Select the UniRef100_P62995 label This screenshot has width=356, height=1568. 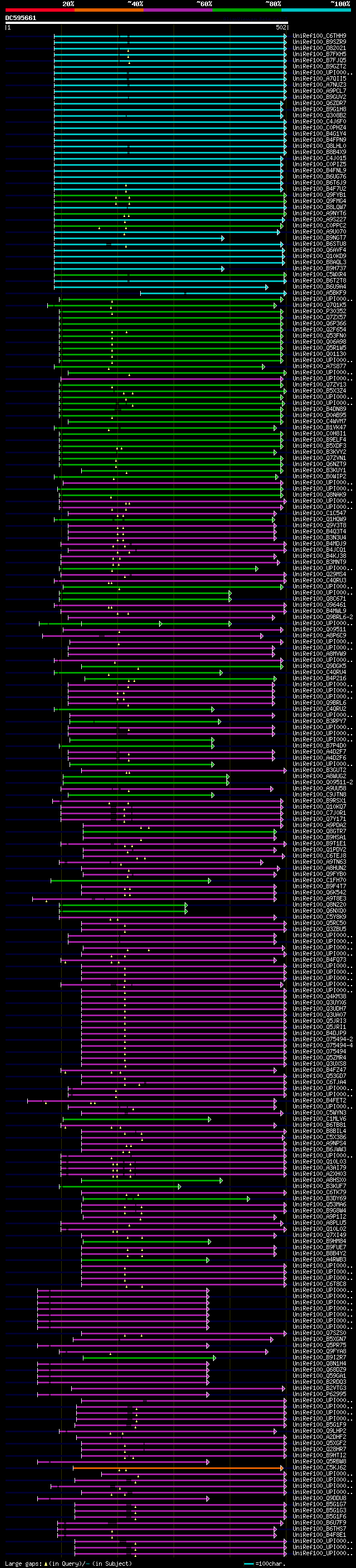point(319,1394)
